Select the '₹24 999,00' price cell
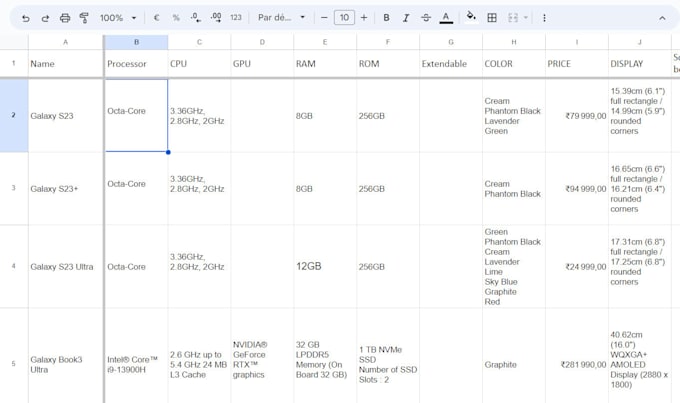This screenshot has width=680, height=403. 577,266
